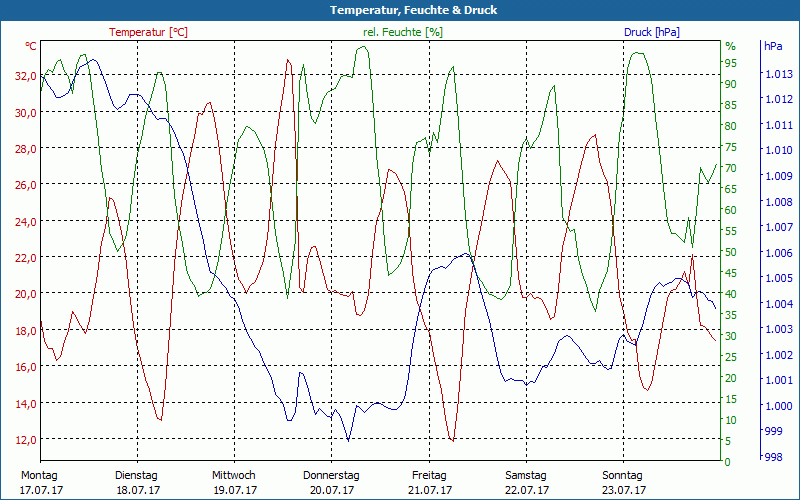Click the 32,0 tick on the temperature axis
Viewport: 800px width, 500px height.
24,76
